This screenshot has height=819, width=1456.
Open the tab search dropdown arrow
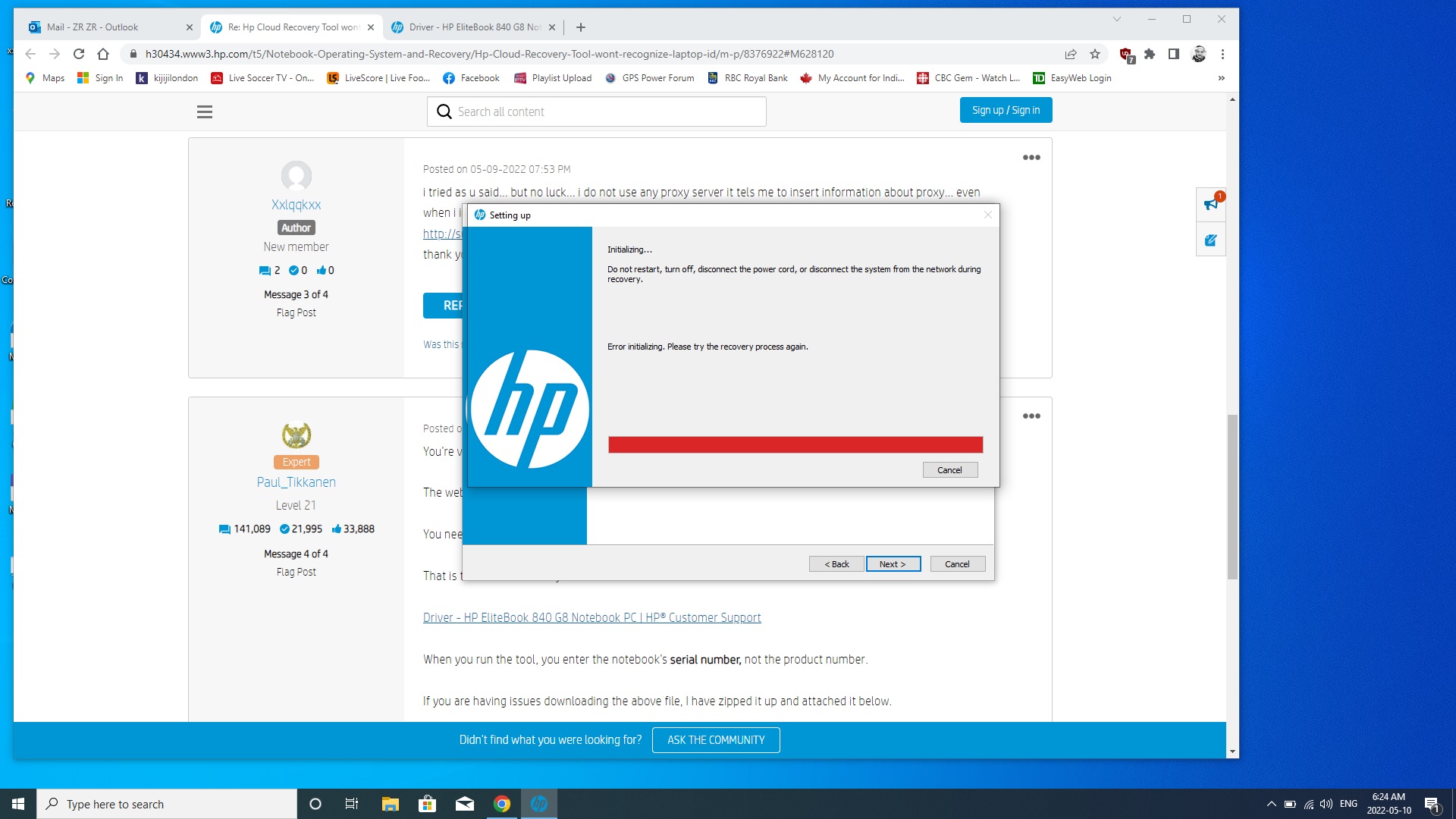click(1116, 18)
